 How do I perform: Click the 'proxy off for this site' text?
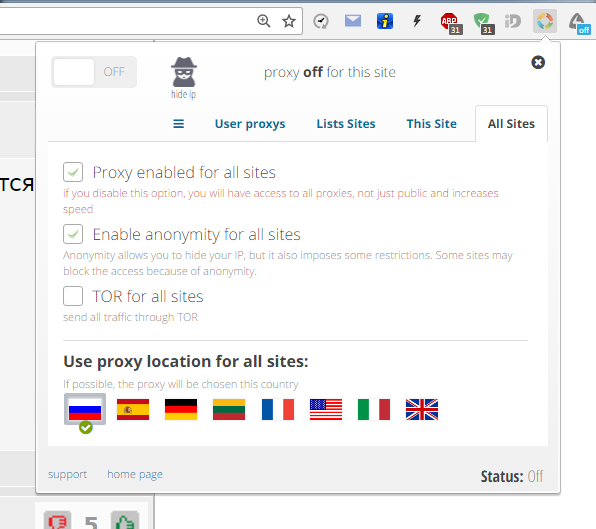[x=330, y=72]
